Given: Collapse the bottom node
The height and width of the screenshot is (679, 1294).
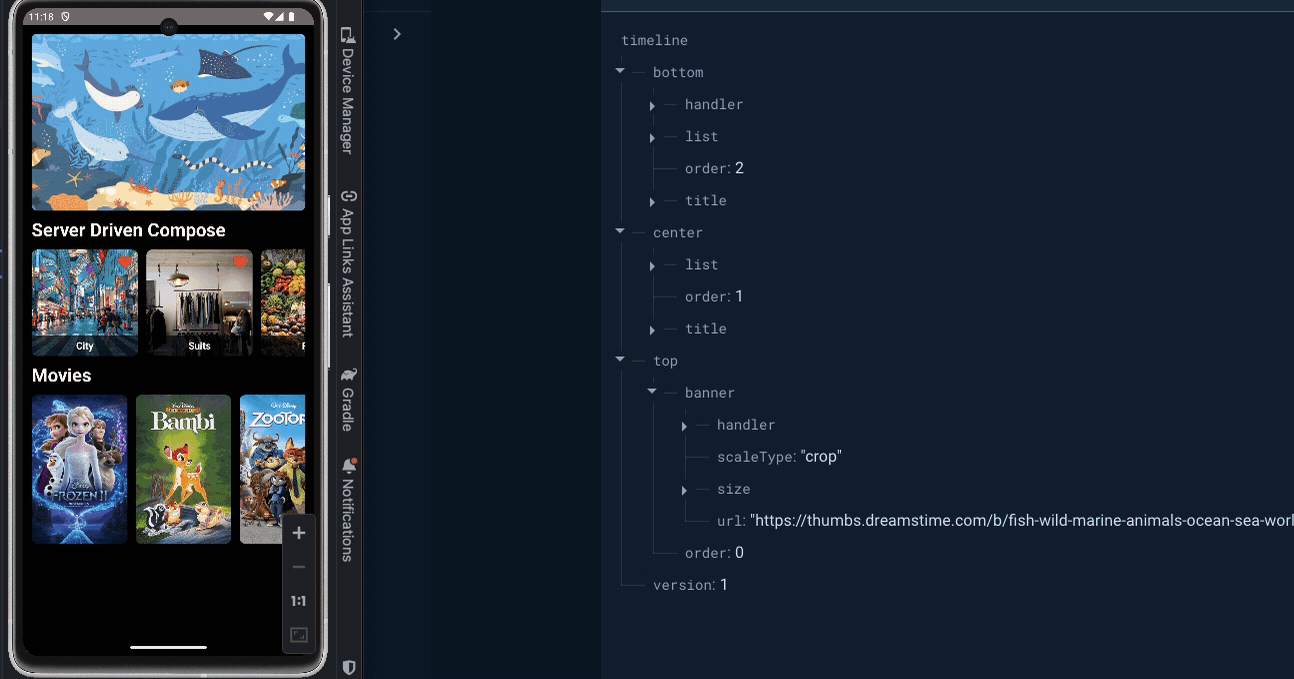Looking at the screenshot, I should (x=620, y=72).
